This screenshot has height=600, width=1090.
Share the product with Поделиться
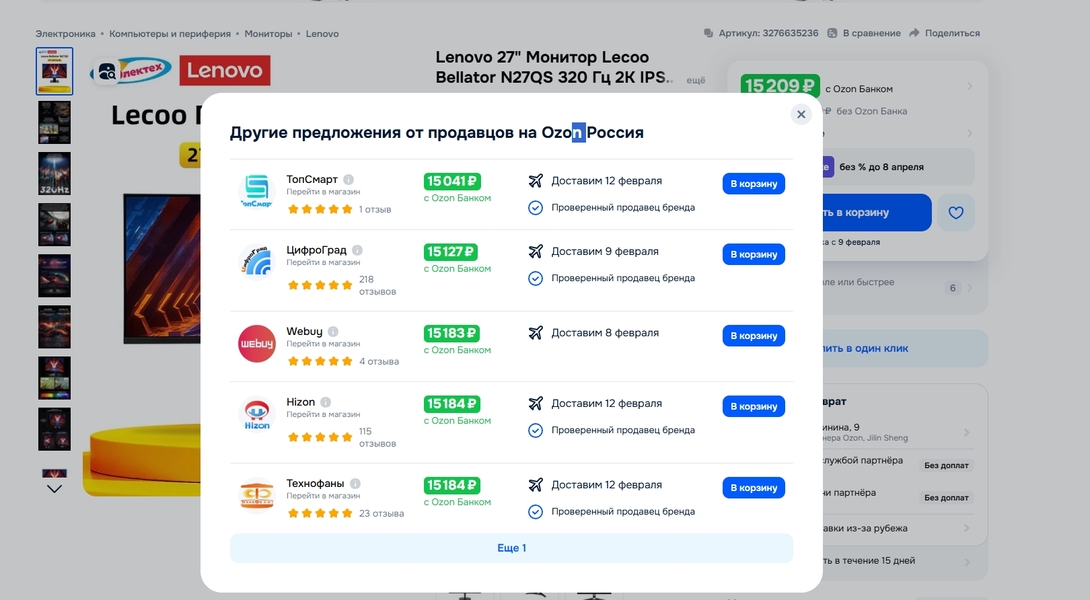[x=945, y=33]
